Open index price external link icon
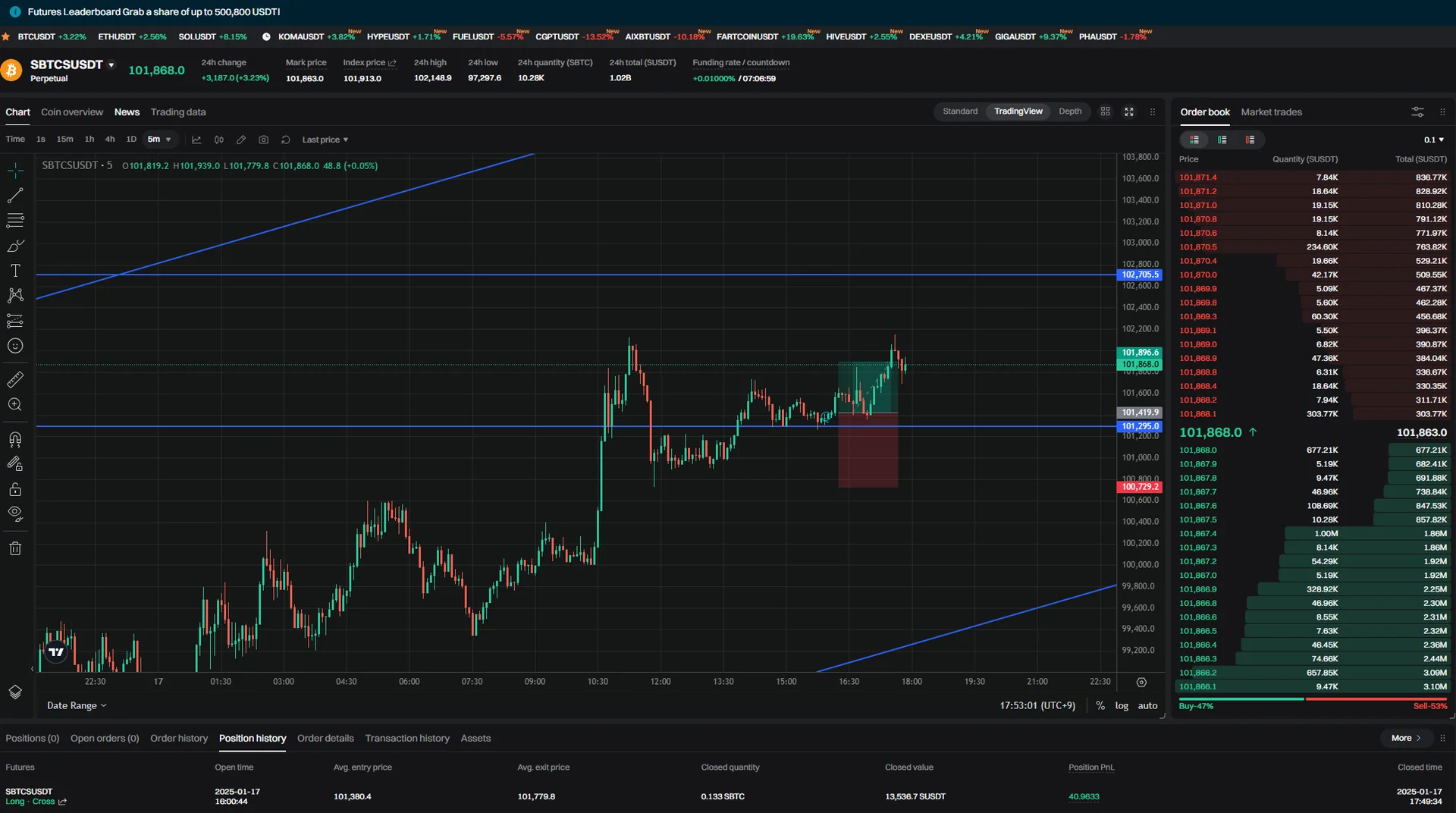 point(392,63)
